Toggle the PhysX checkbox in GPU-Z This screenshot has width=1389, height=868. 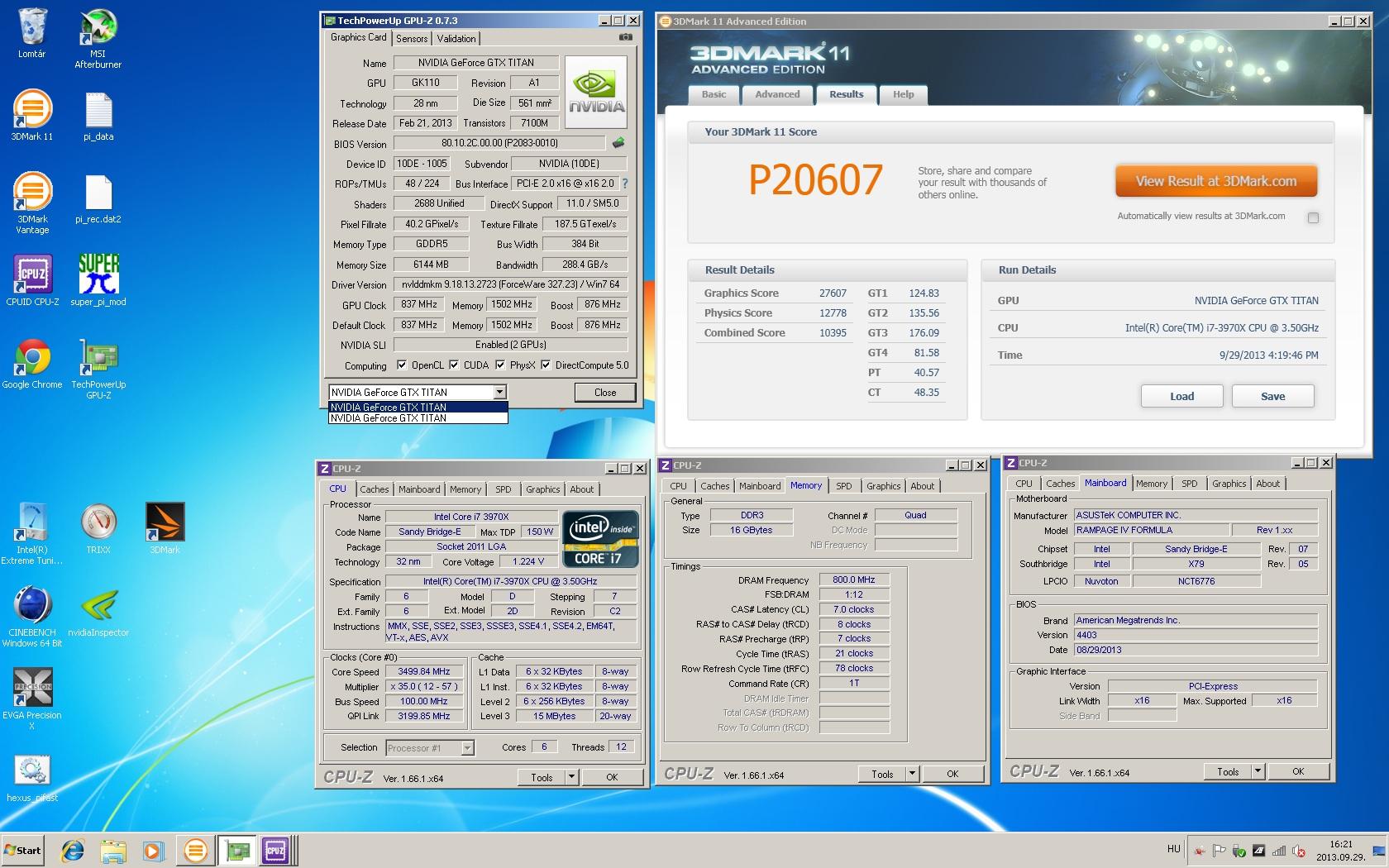500,365
